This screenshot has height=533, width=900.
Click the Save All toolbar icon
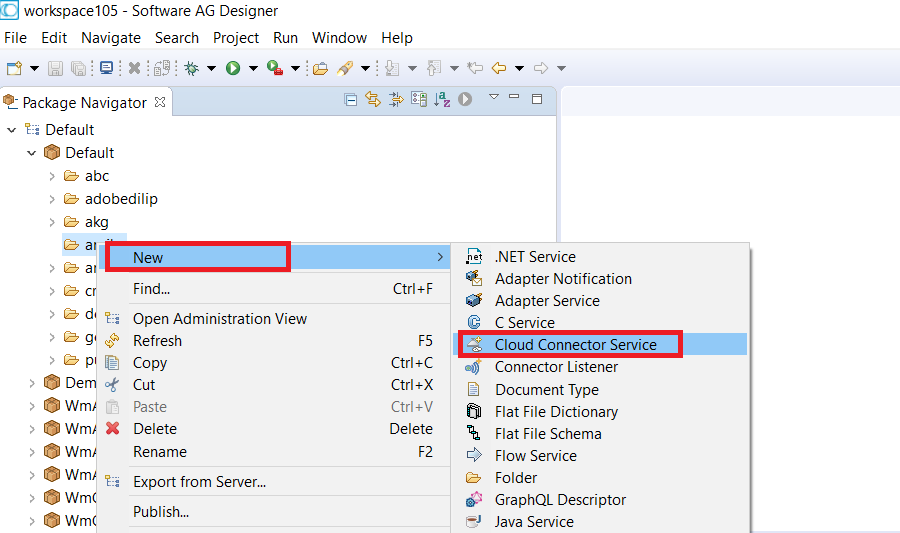tap(78, 68)
